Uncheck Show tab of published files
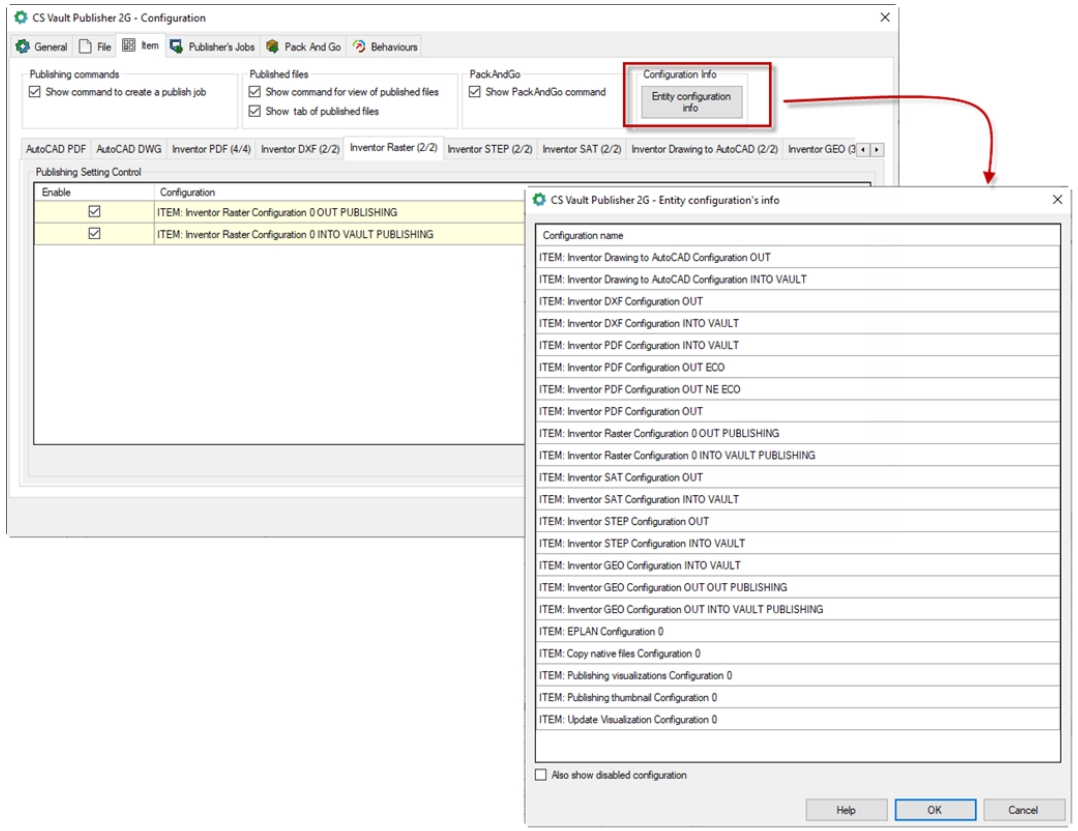 click(x=255, y=111)
